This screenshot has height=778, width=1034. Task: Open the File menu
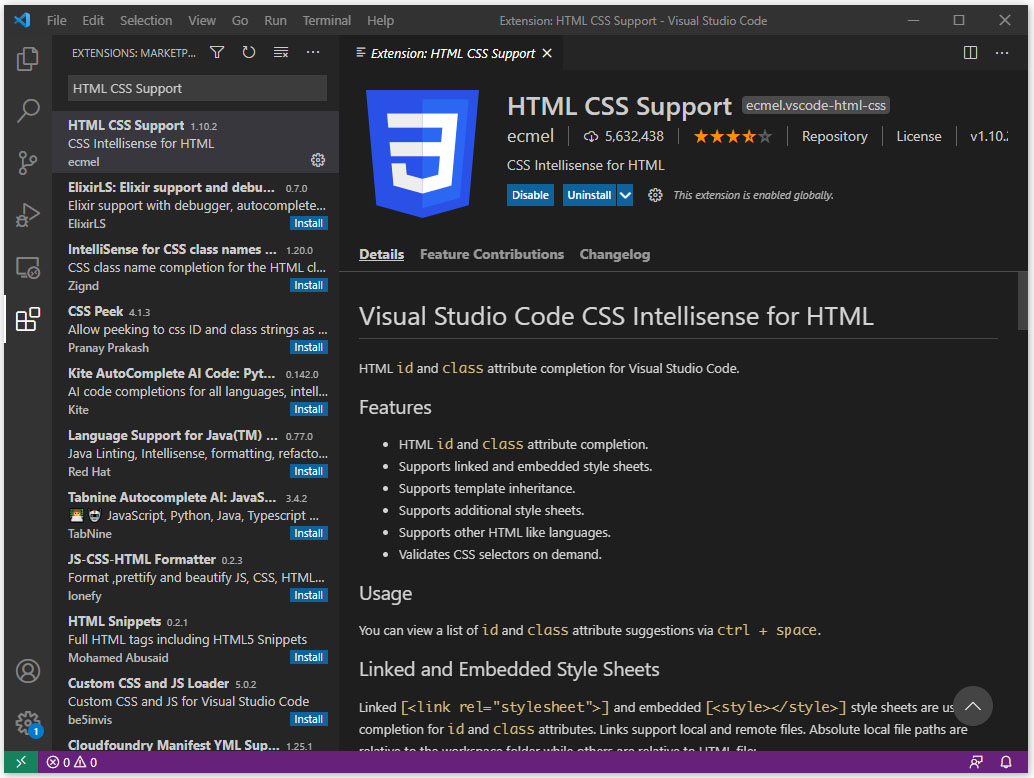point(56,20)
